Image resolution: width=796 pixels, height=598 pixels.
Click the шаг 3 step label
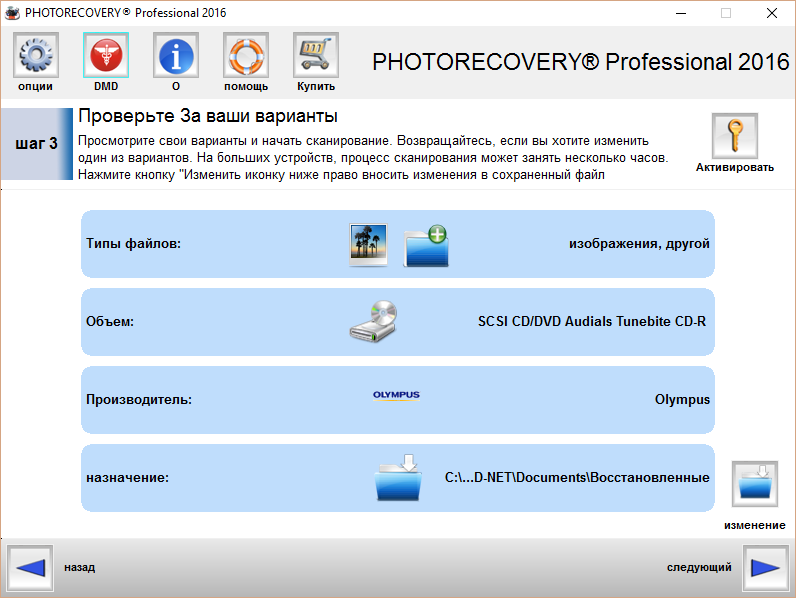pyautogui.click(x=37, y=144)
